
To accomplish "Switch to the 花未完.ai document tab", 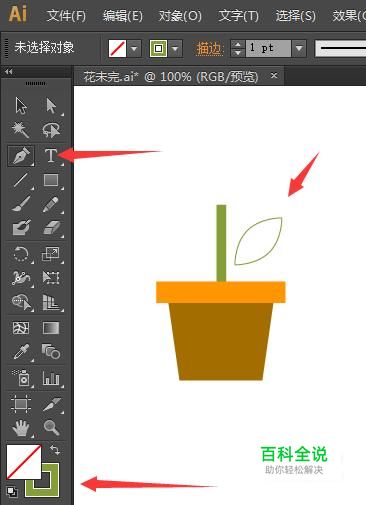I will point(171,77).
